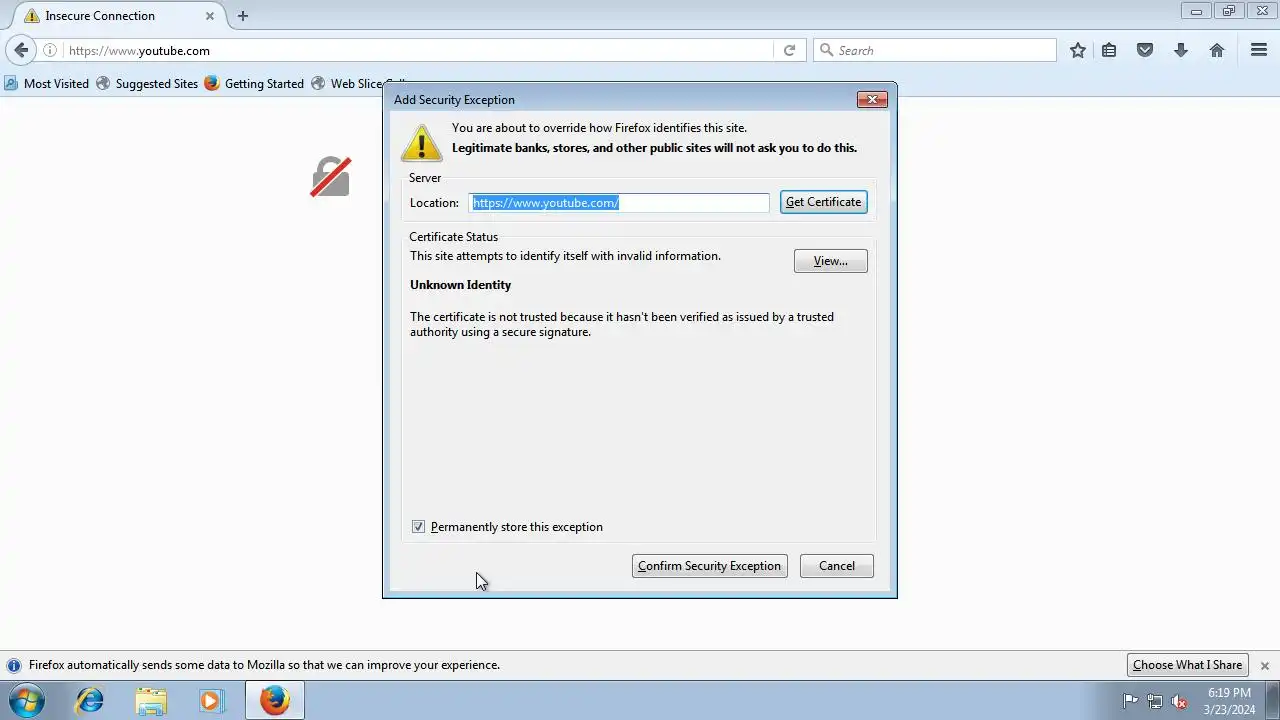Click the site information icon in address bar
Screen dimensions: 1280x720
50,50
